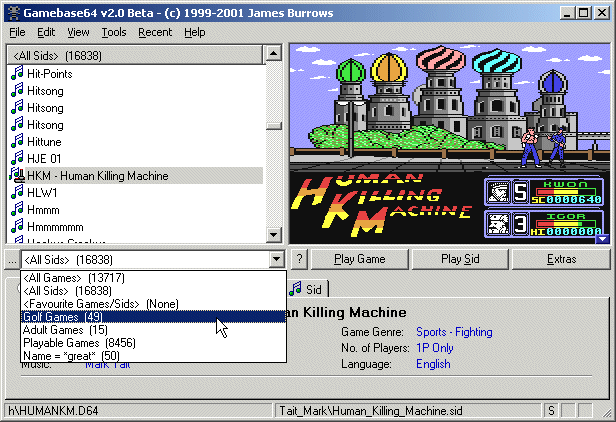Open the Recent menu

[155, 32]
